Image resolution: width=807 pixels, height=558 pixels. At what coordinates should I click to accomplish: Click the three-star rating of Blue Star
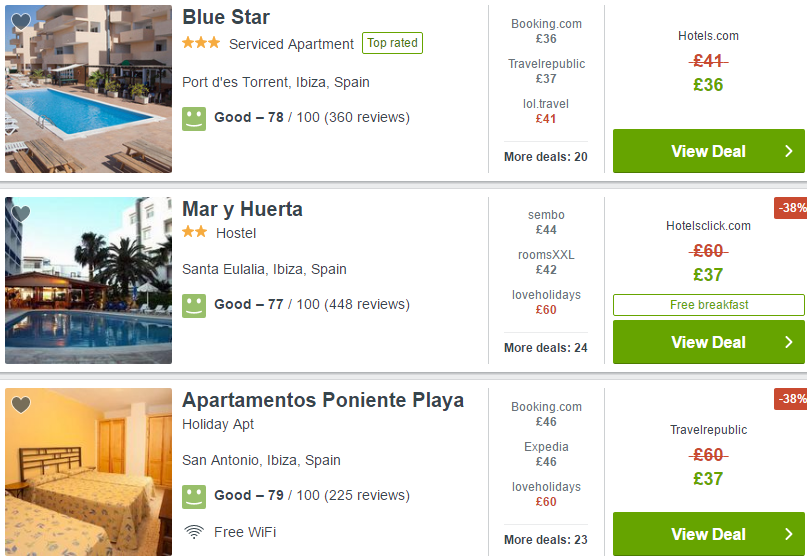201,43
